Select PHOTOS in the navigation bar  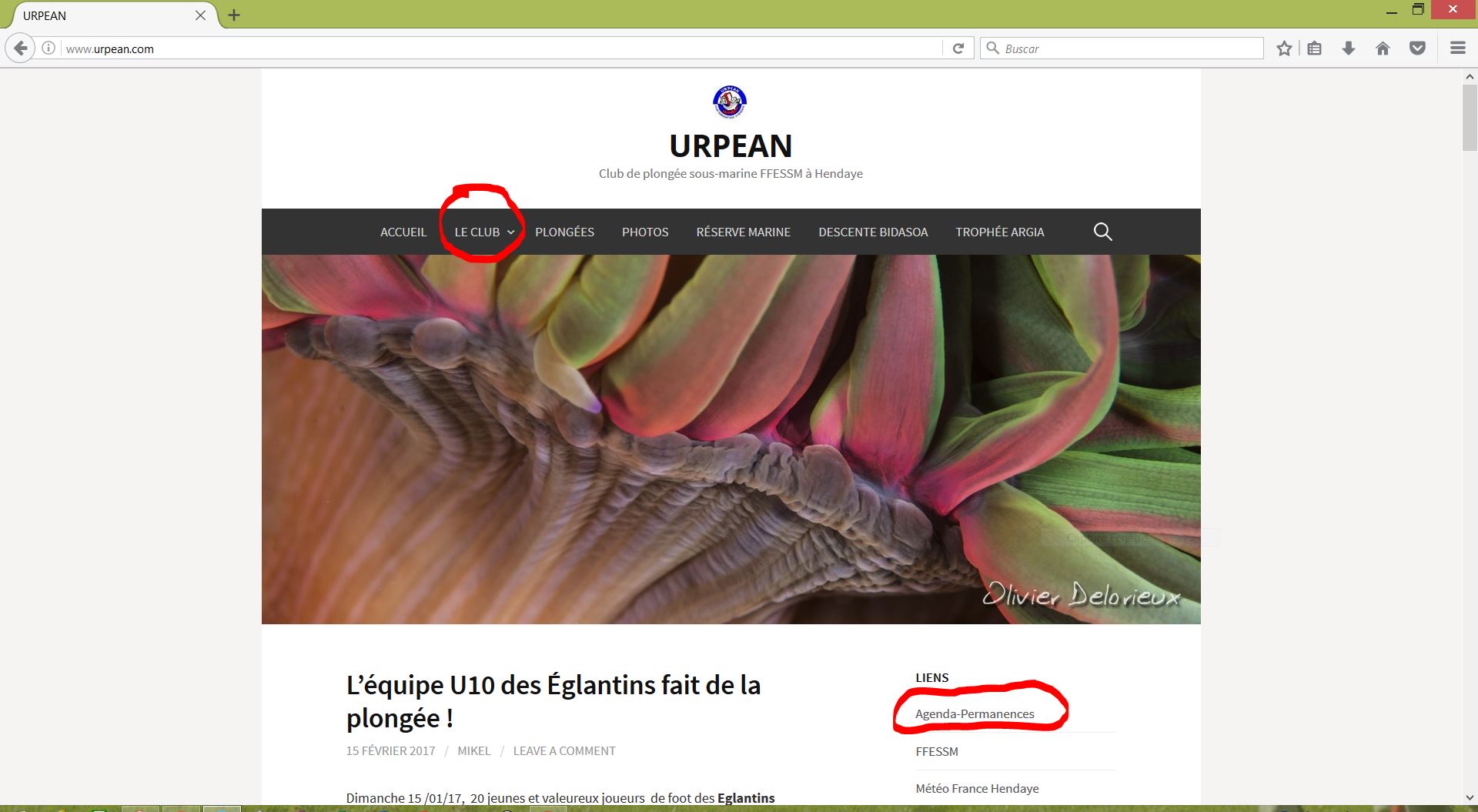pos(645,232)
